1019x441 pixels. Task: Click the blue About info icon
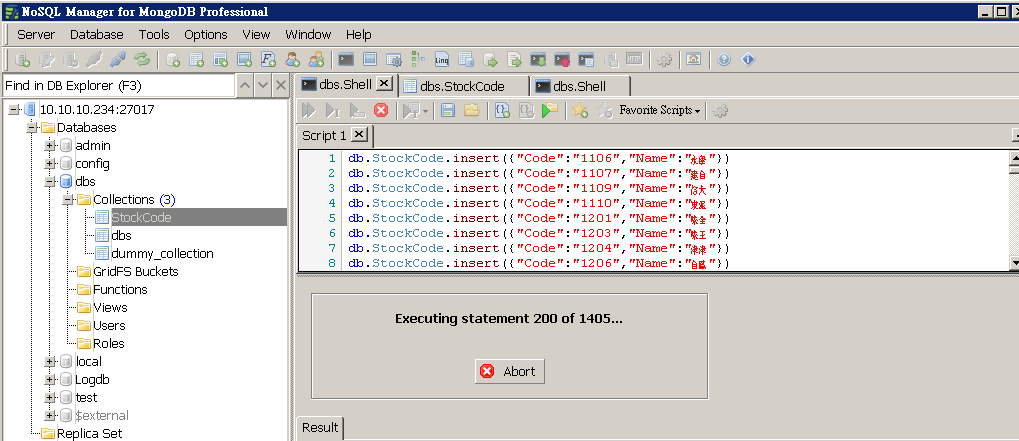click(748, 60)
